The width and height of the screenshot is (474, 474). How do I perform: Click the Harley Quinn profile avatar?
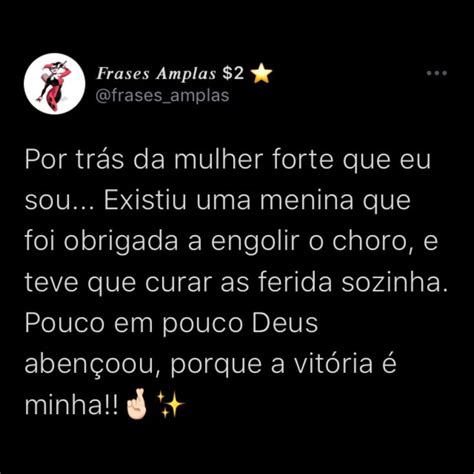click(x=55, y=84)
